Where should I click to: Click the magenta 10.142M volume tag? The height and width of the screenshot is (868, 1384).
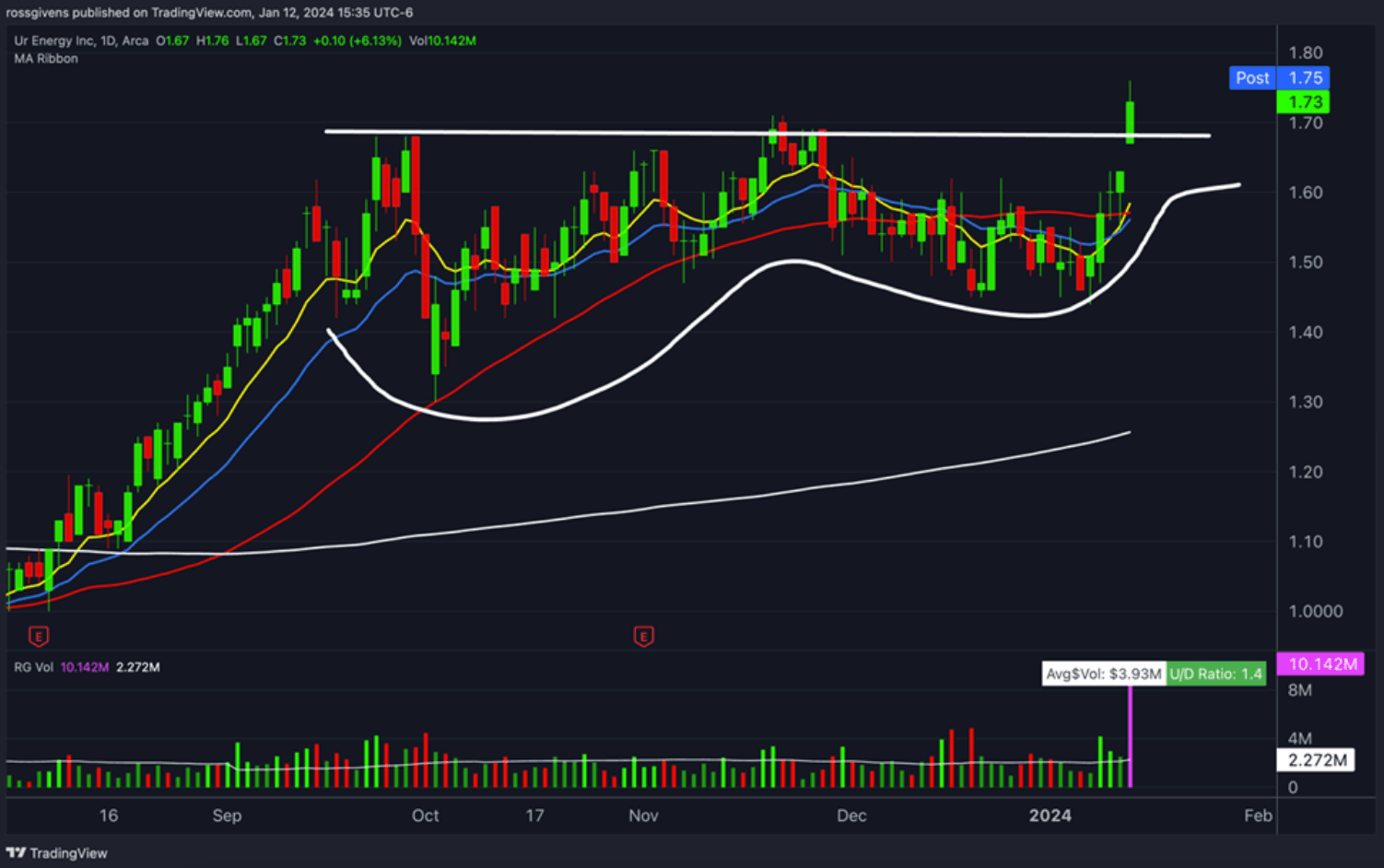[x=1321, y=664]
